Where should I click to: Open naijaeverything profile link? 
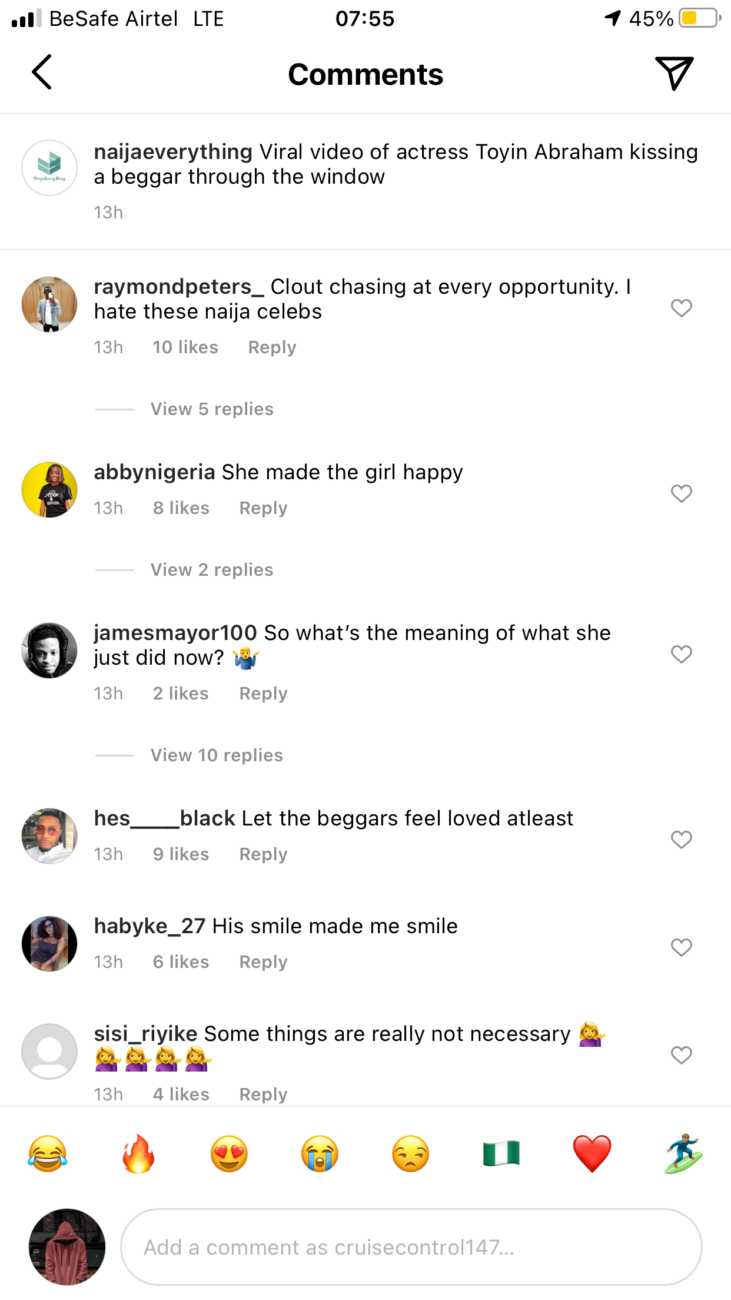pos(172,152)
